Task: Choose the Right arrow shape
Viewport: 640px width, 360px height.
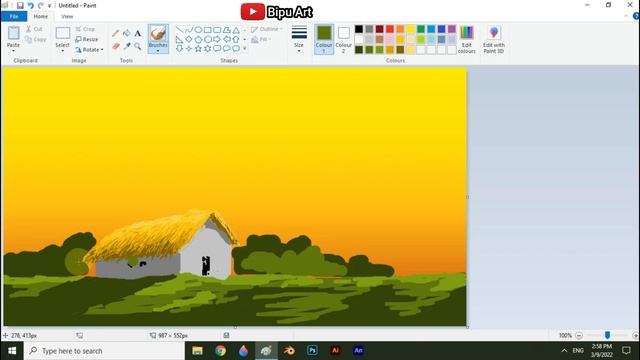Action: [x=217, y=40]
